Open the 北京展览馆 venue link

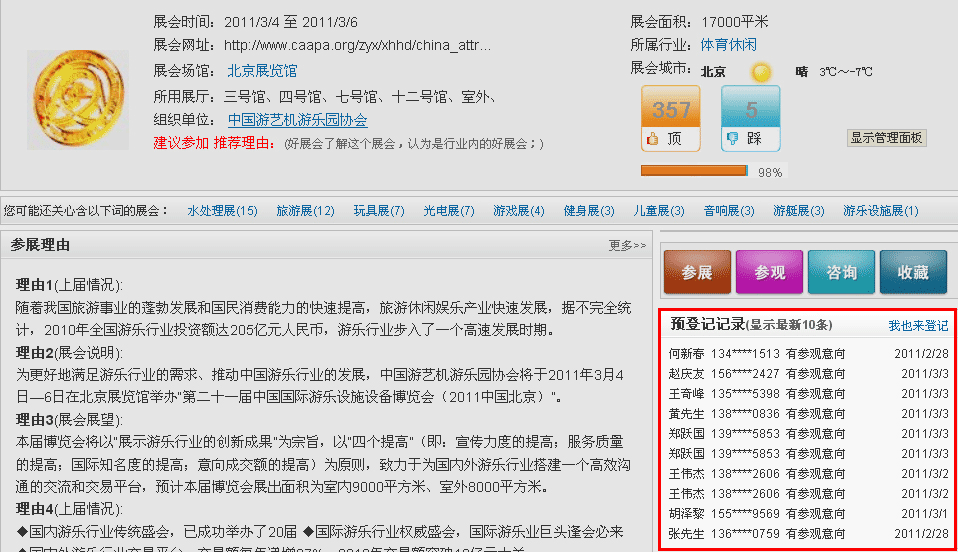coord(261,71)
